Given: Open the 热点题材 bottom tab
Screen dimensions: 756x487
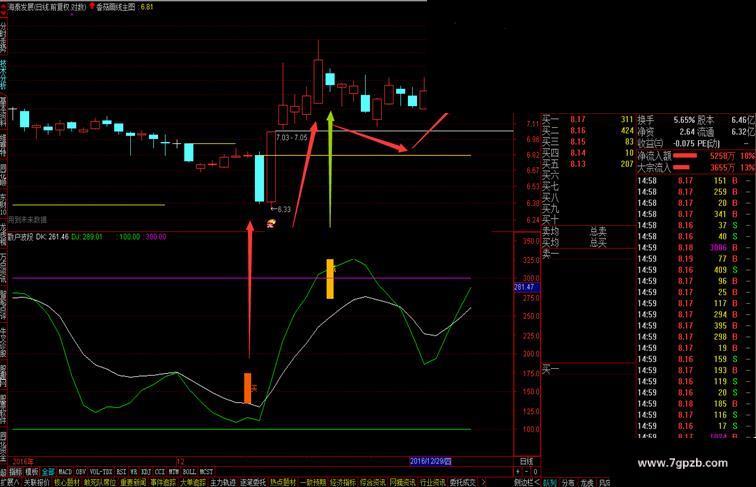Looking at the screenshot, I should coord(283,482).
